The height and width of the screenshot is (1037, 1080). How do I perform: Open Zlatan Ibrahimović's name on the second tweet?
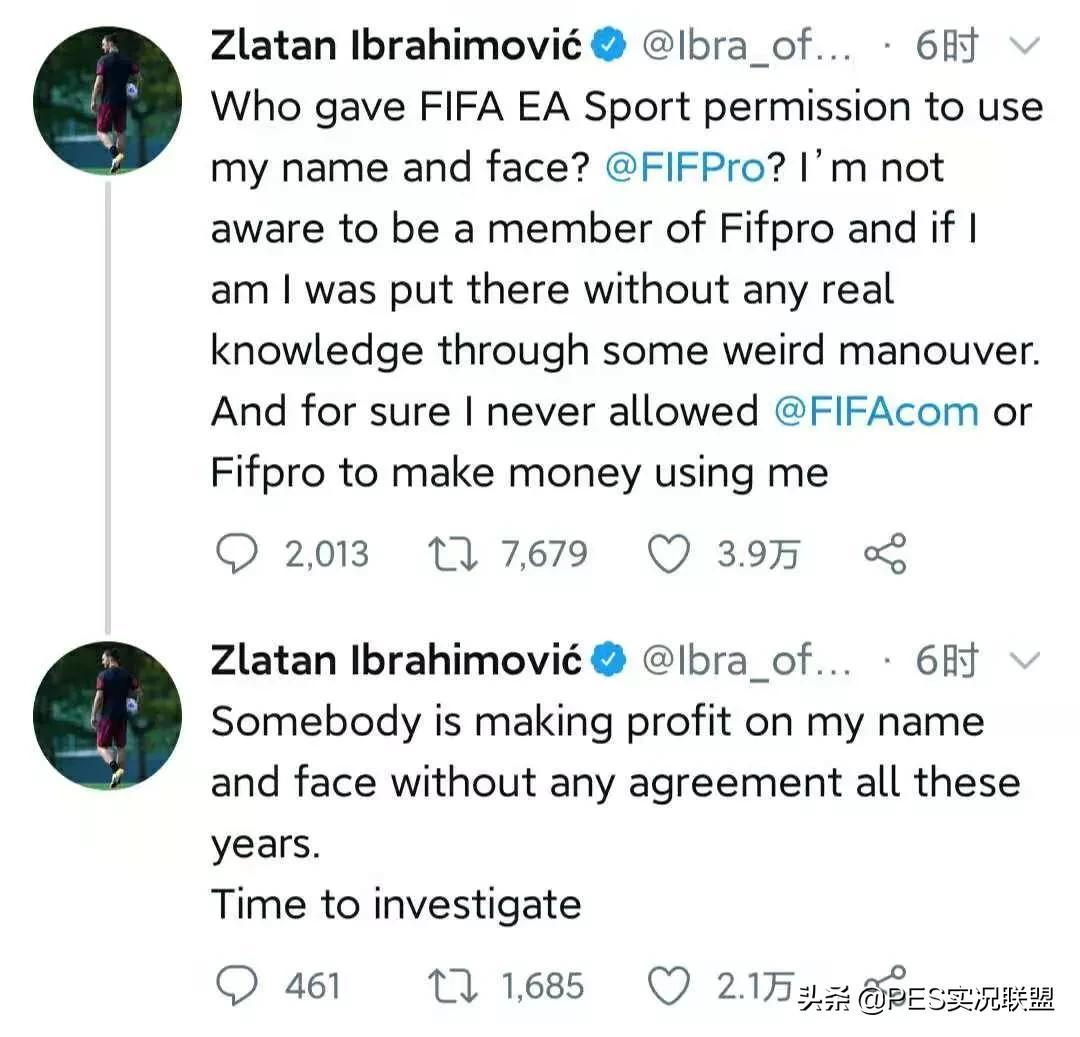pyautogui.click(x=396, y=660)
